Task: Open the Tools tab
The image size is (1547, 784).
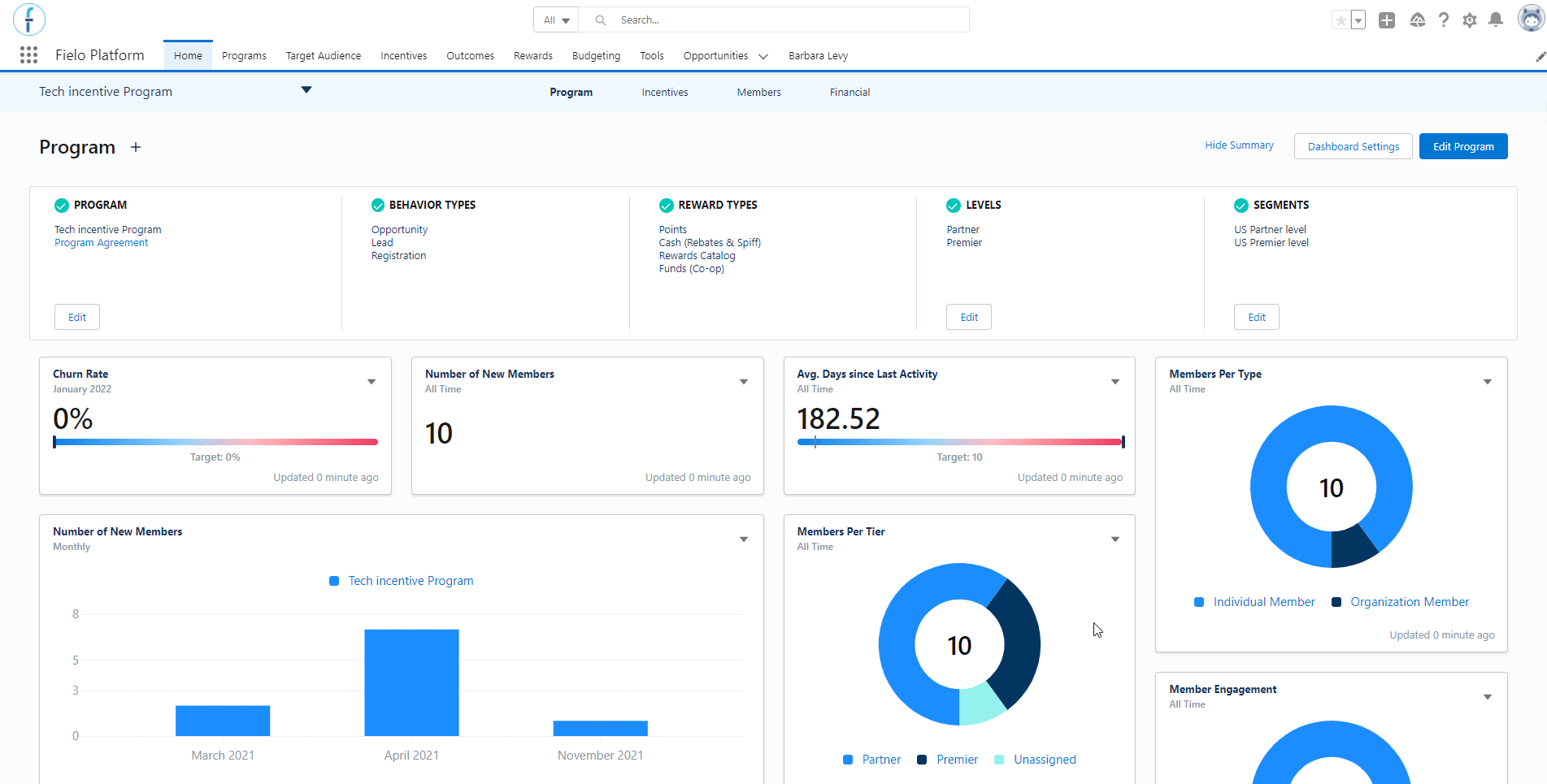Action: (652, 56)
